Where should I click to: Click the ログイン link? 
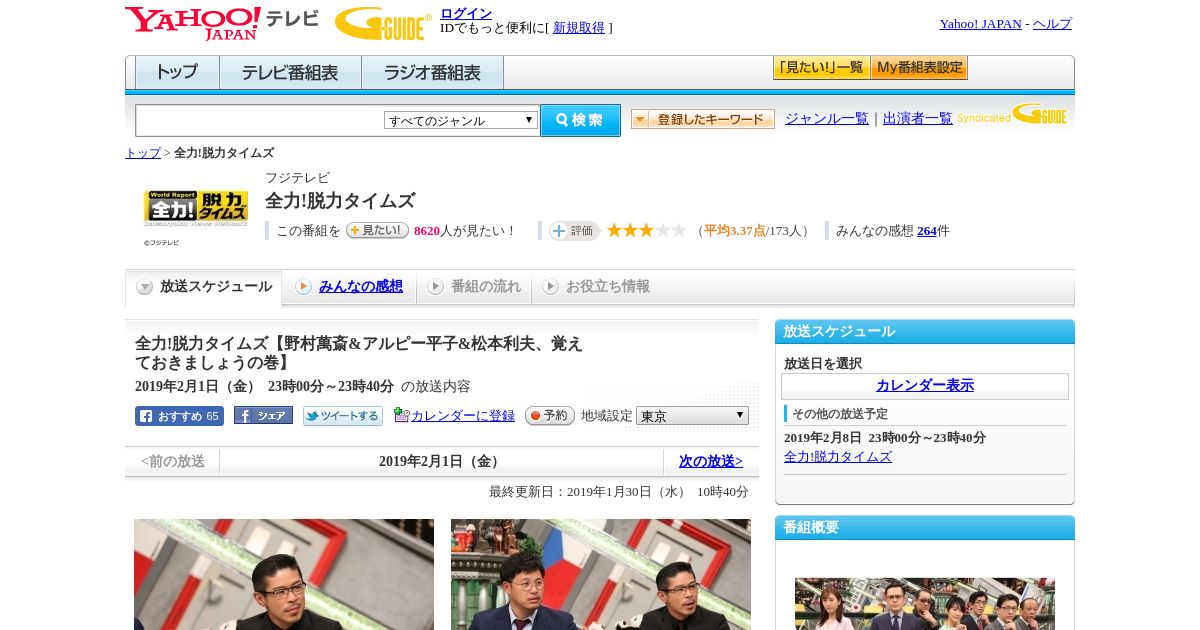(x=466, y=13)
